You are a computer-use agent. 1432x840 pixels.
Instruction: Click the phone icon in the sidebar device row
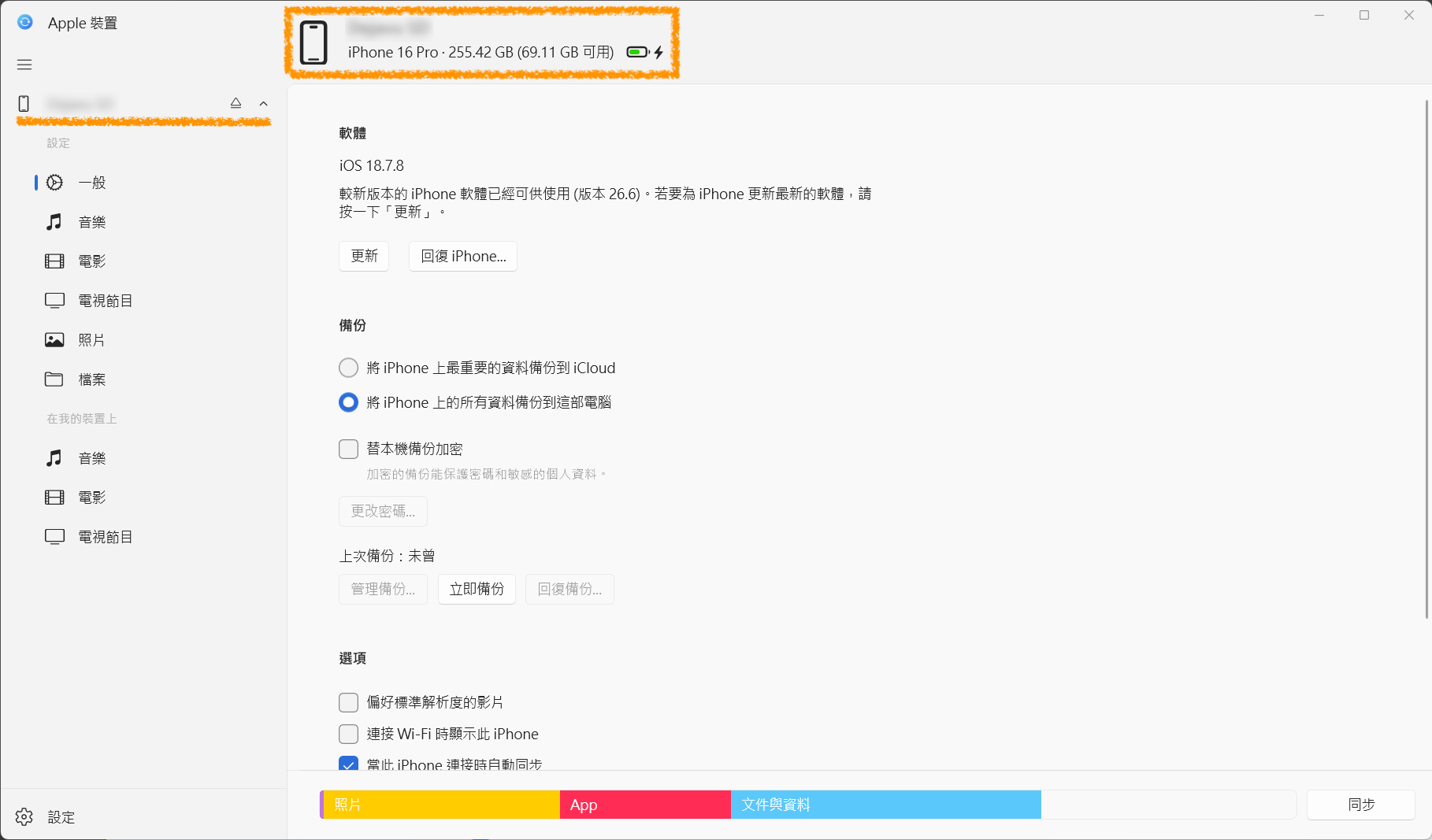(x=24, y=103)
